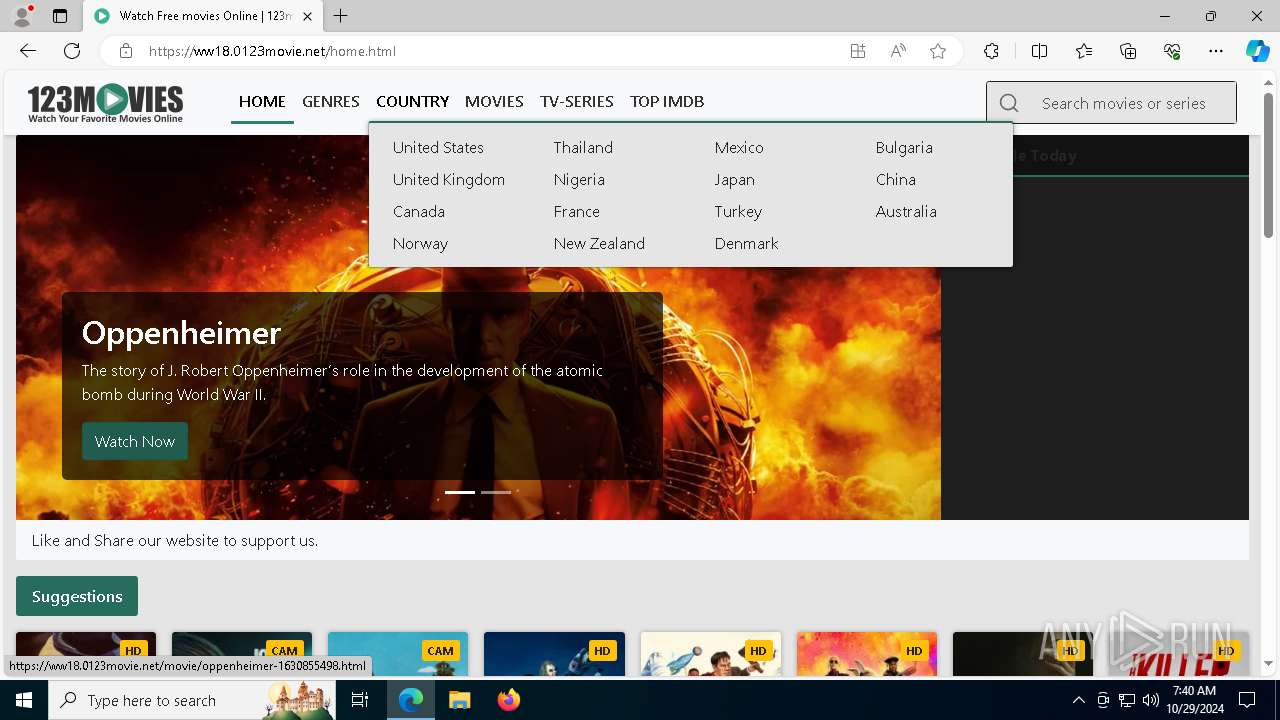Open the Edge profile icon
Screen dimensions: 1280x720
point(22,16)
